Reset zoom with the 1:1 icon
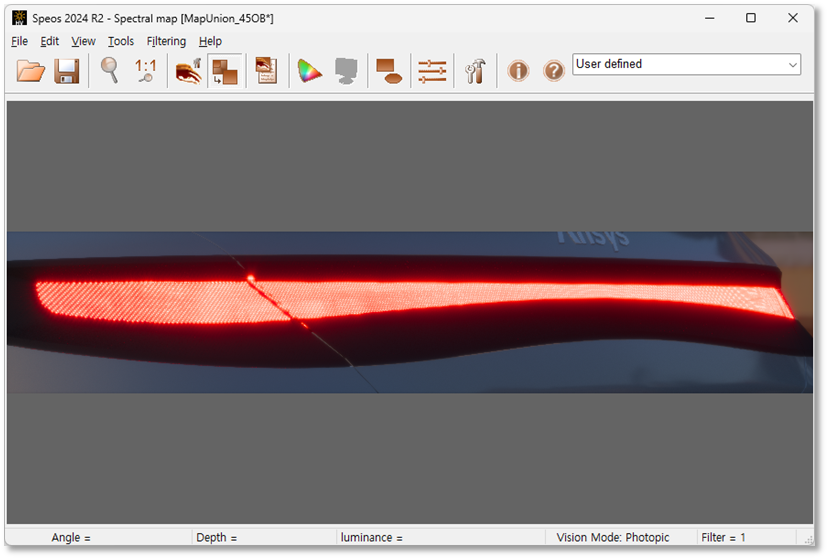 coord(146,70)
